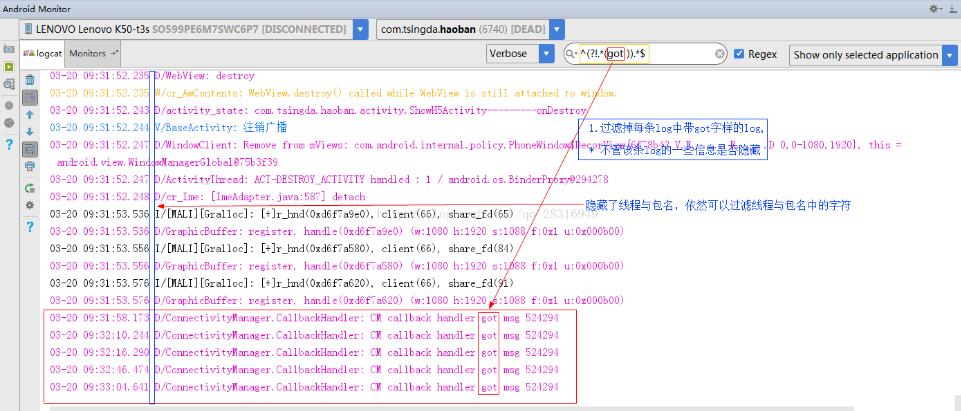Click the blue down arrow icon
This screenshot has width=961, height=411.
pos(29,131)
